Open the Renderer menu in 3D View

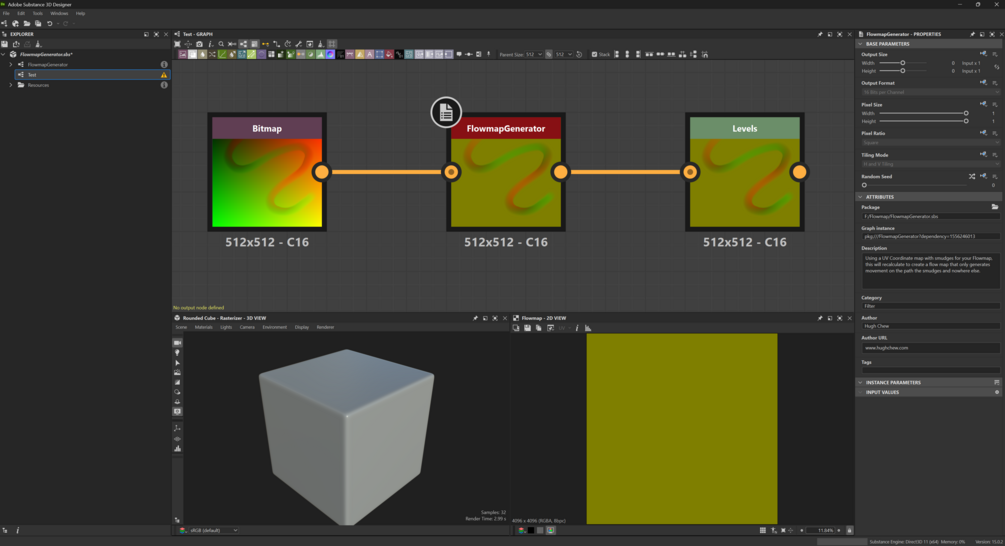(x=325, y=327)
